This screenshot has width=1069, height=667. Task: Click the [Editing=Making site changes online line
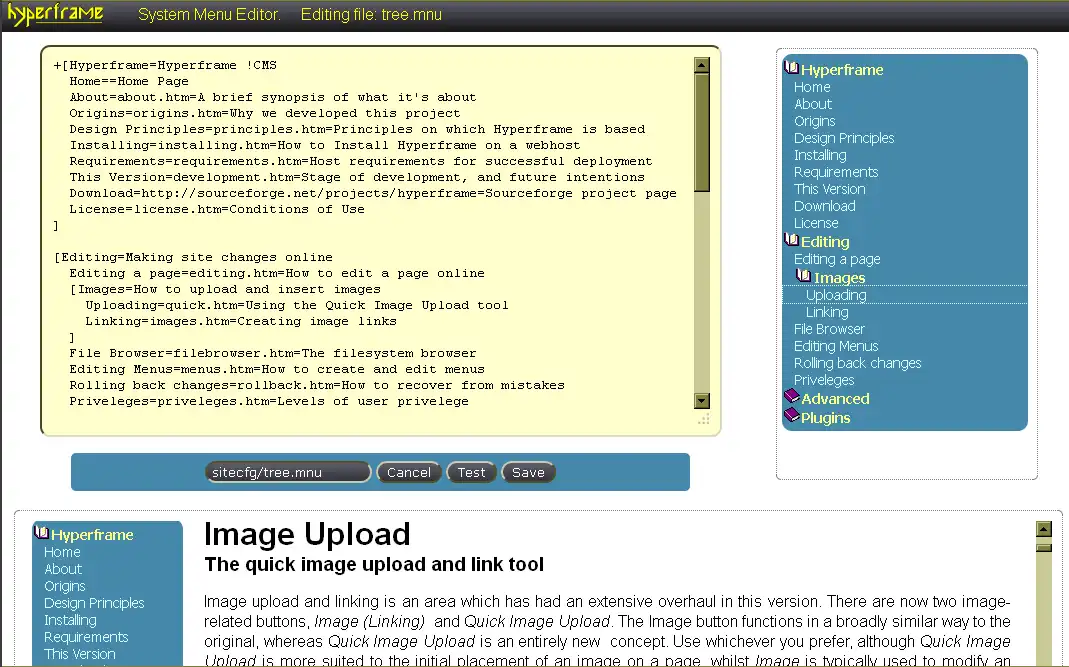point(194,258)
